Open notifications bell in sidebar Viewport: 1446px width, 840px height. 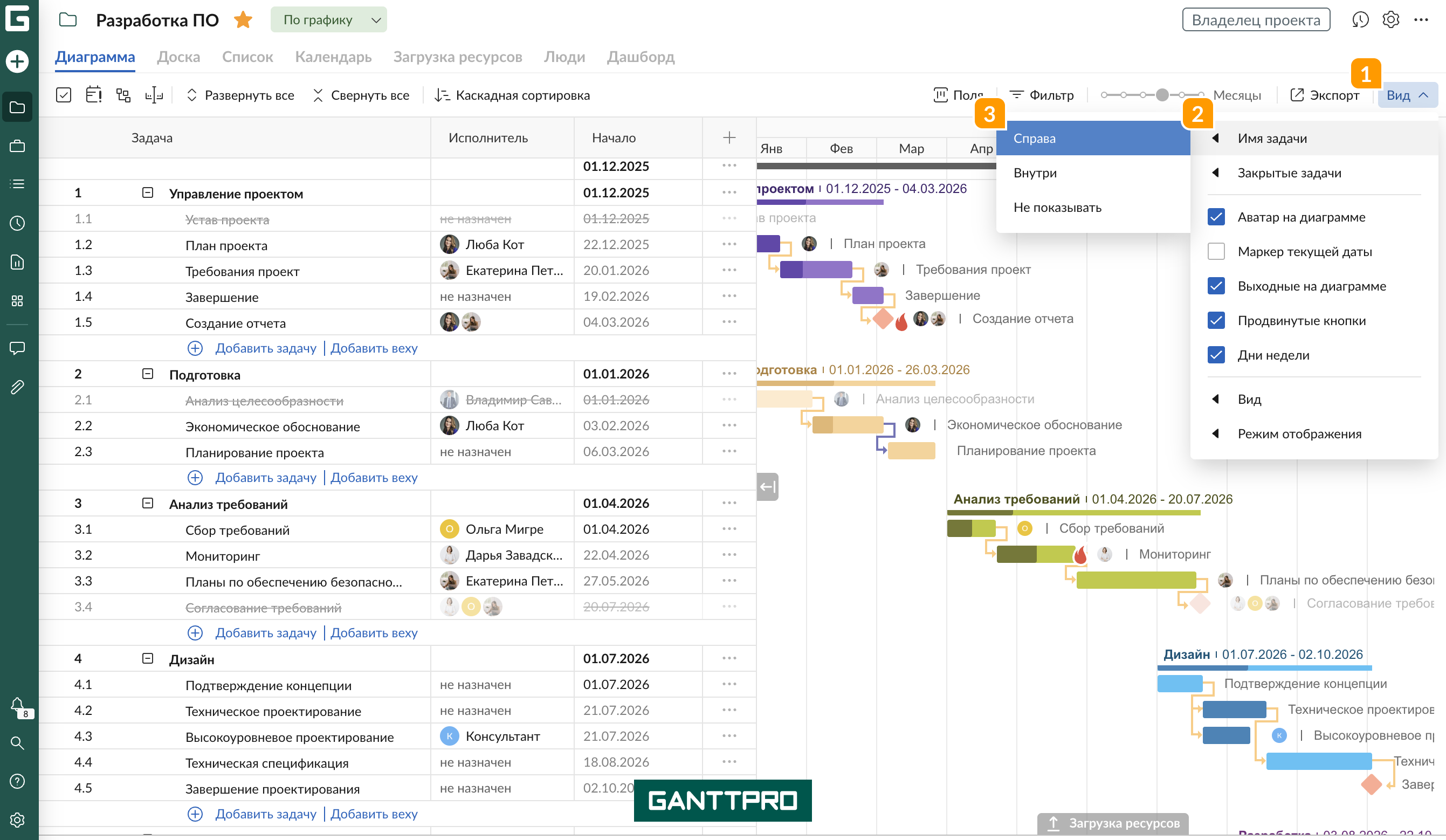click(17, 704)
